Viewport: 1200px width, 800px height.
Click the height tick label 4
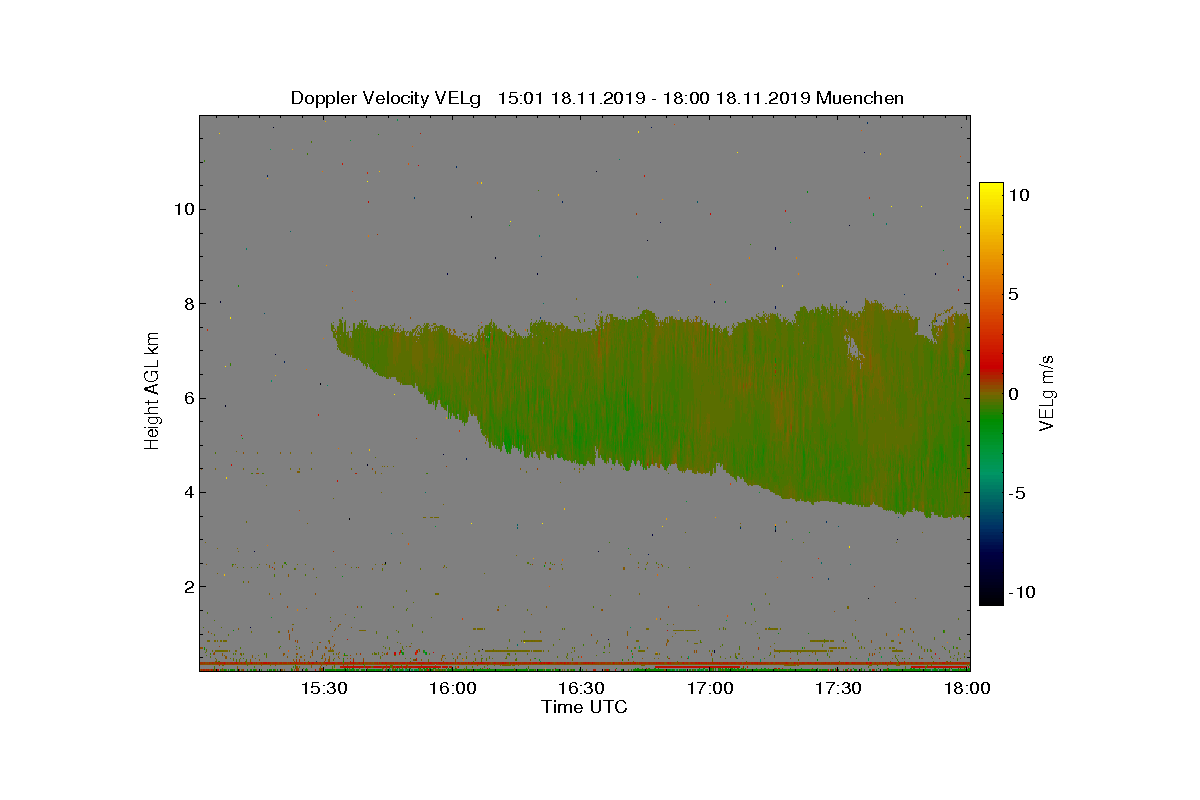(x=188, y=492)
